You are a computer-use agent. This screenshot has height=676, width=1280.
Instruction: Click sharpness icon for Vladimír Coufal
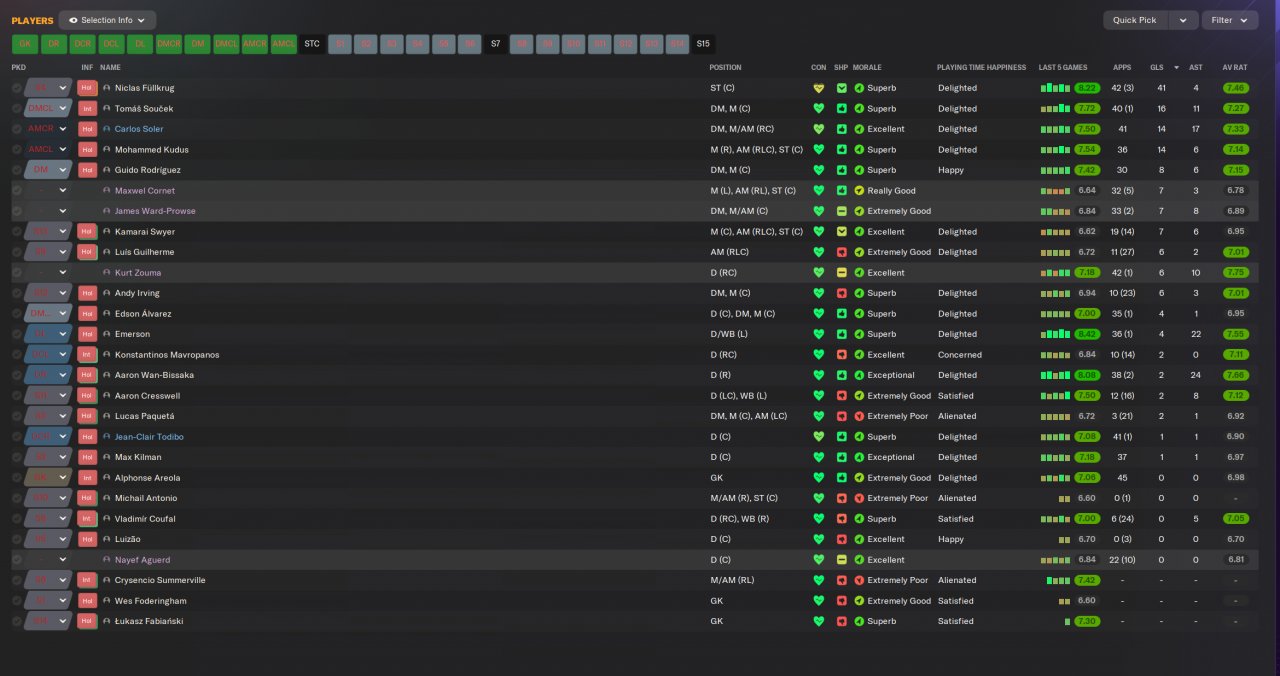click(842, 519)
